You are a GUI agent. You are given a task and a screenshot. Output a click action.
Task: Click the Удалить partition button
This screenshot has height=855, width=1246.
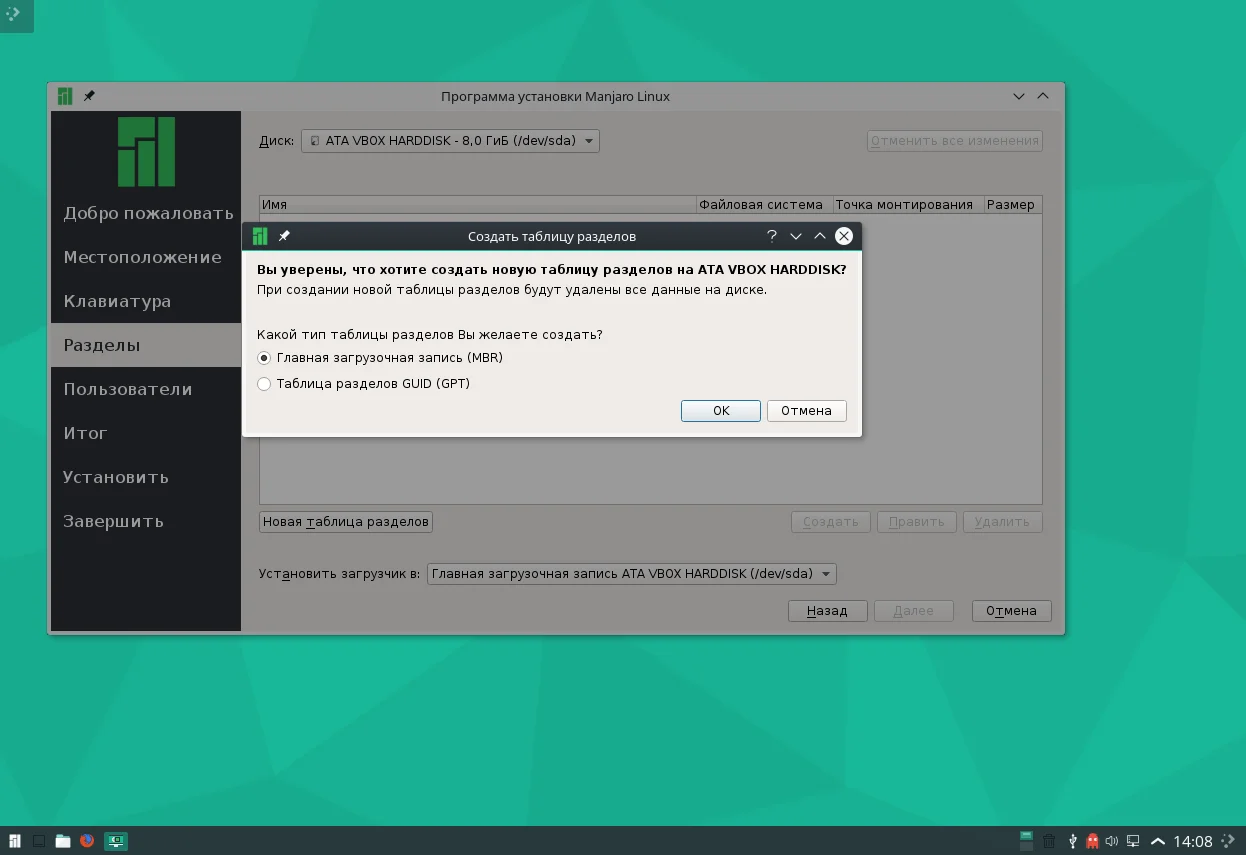click(1002, 522)
